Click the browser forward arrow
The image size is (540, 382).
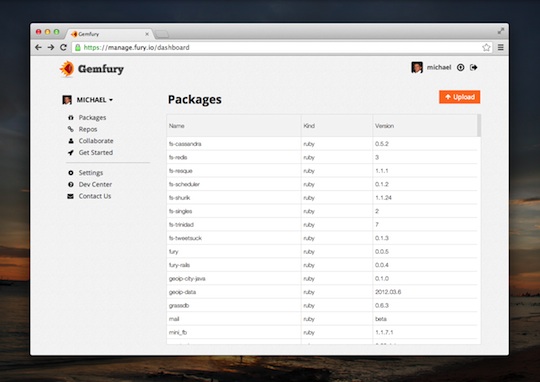pyautogui.click(x=51, y=48)
